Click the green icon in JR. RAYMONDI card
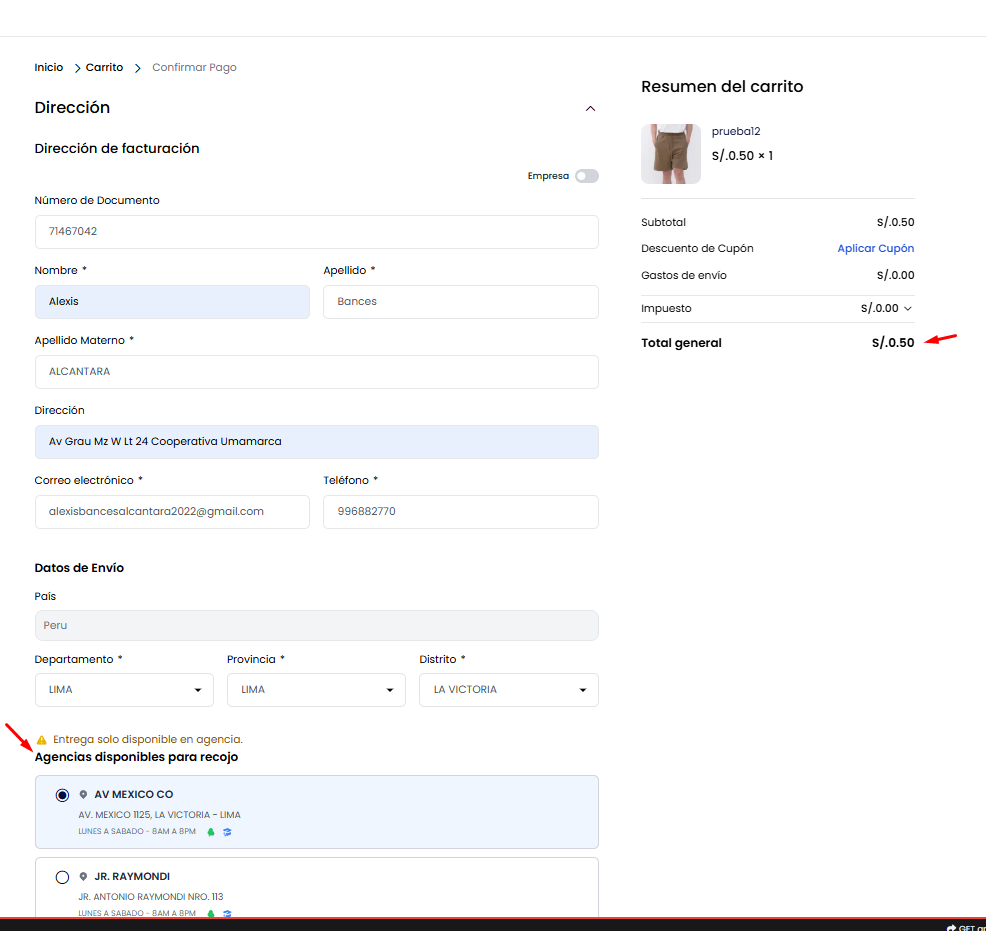Screen dimensions: 986x931 click(211, 913)
